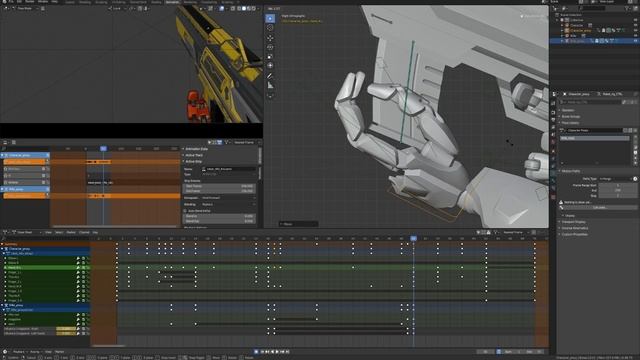The image size is (640, 360).
Task: Open timeline Keying menu
Action: [35, 351]
